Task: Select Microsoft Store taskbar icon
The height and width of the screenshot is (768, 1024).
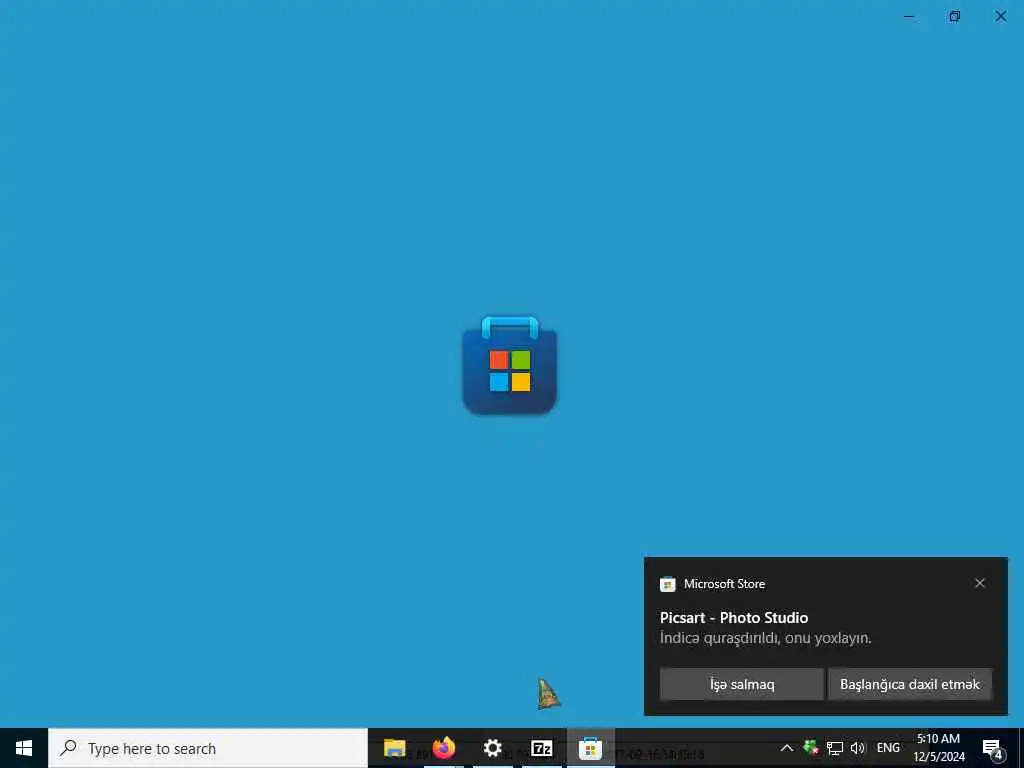Action: click(590, 748)
